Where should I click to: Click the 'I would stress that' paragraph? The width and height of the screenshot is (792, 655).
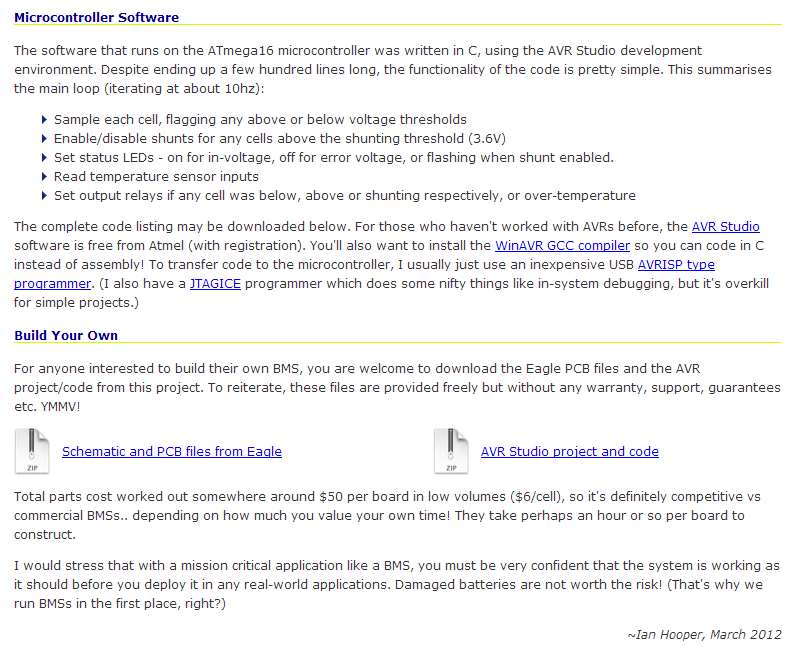point(397,585)
